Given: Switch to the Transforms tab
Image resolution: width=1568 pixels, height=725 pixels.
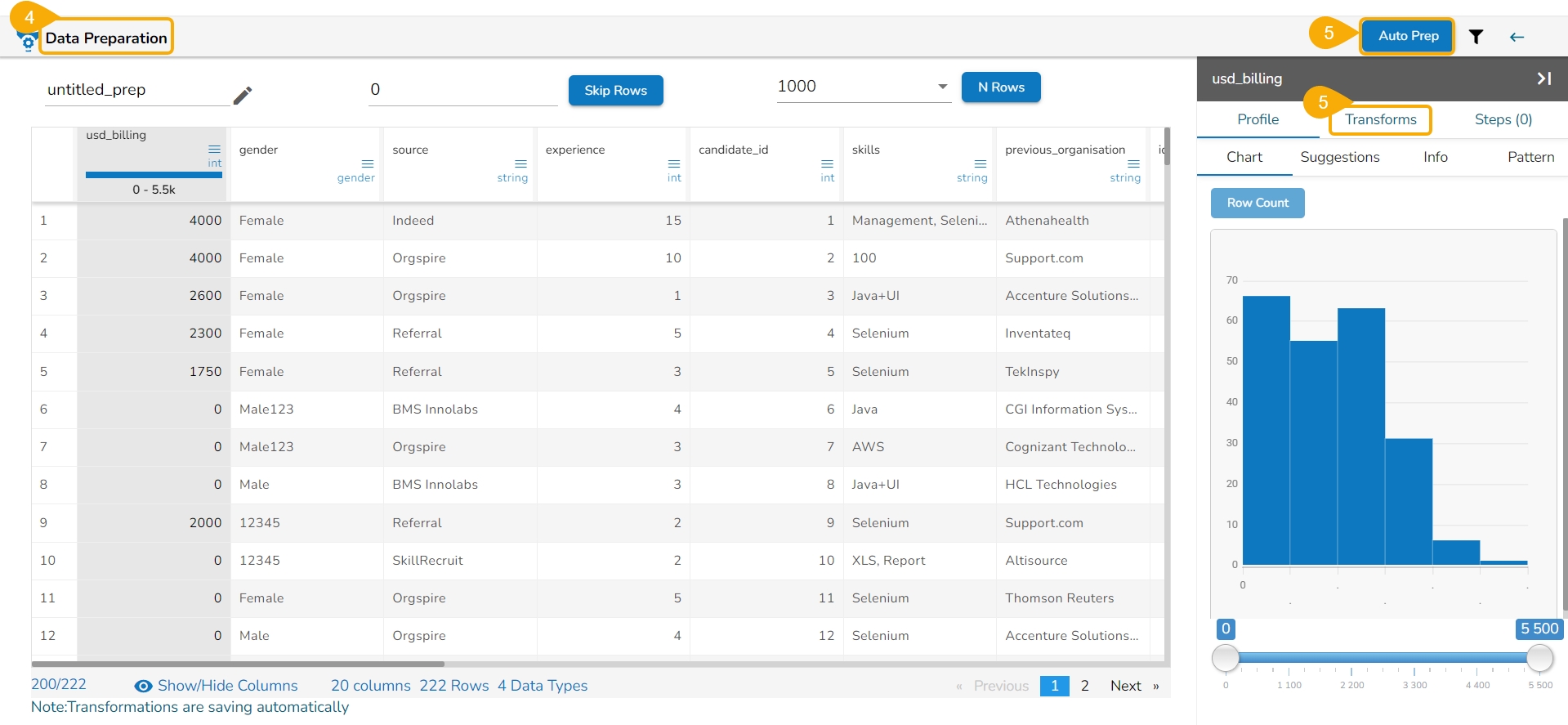Looking at the screenshot, I should coord(1380,119).
